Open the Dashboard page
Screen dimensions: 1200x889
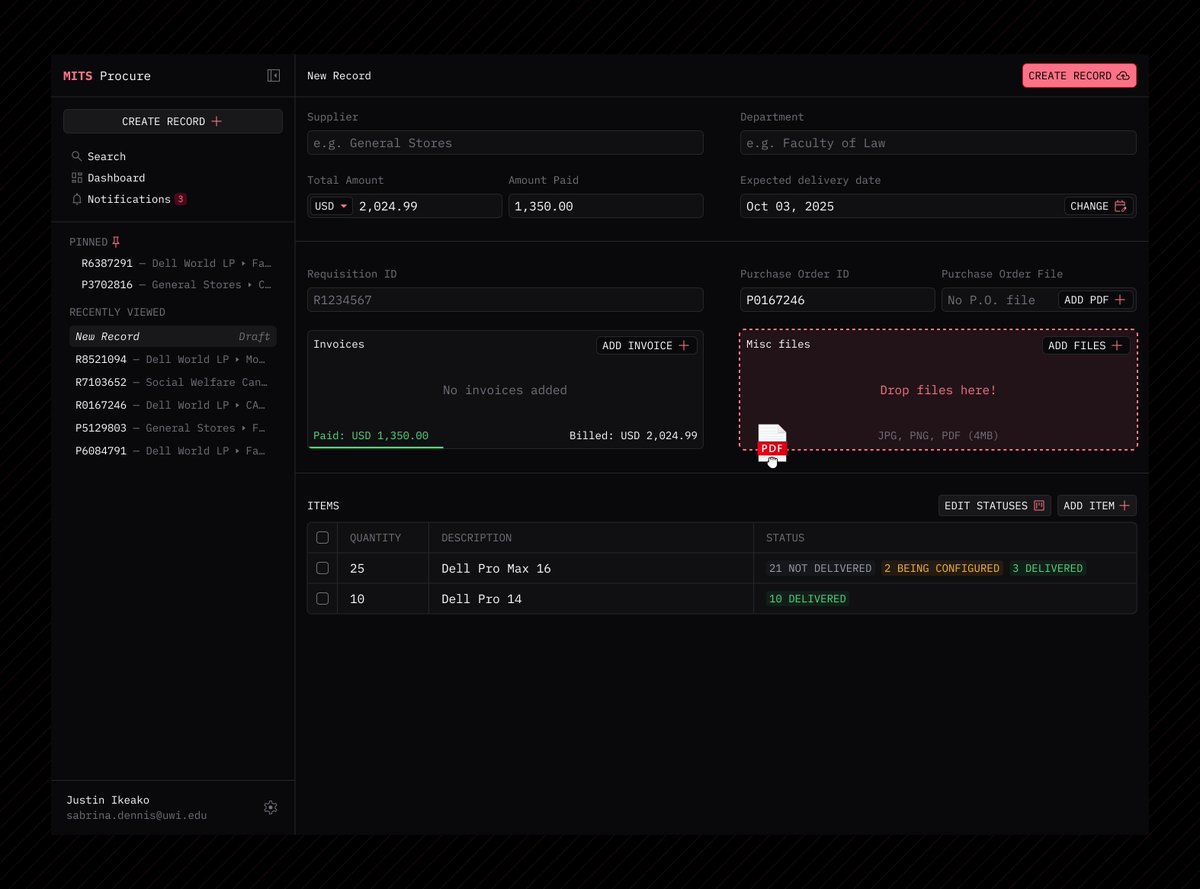[108, 178]
